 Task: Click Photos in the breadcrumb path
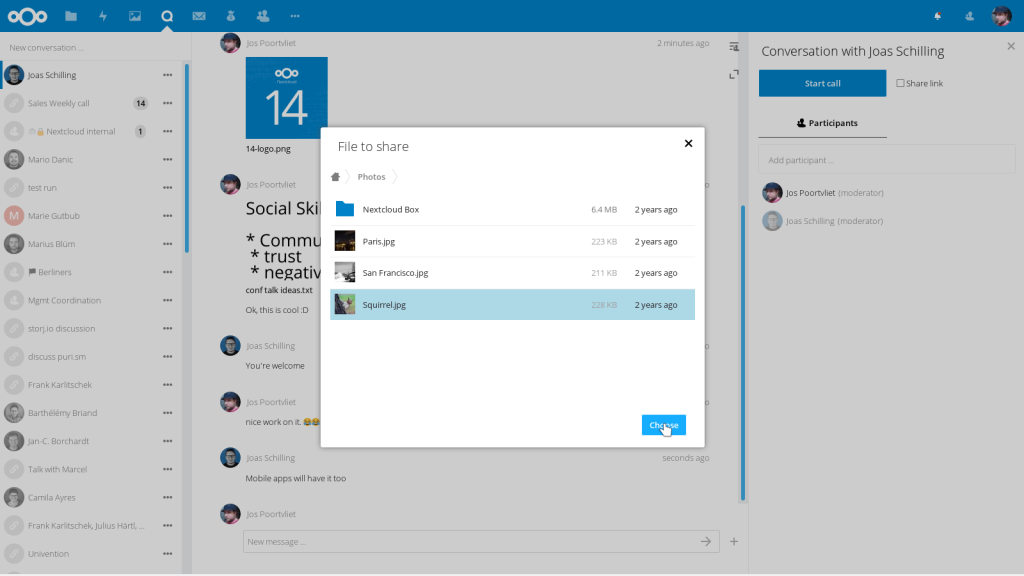[371, 177]
